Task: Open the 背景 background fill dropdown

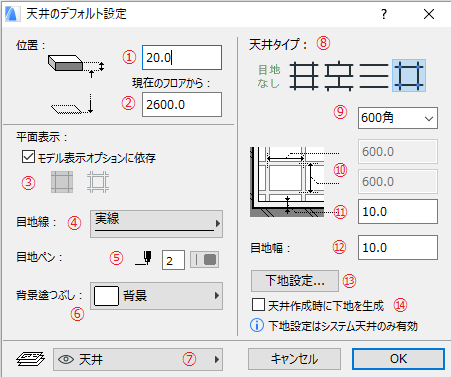Action: pyautogui.click(x=156, y=296)
